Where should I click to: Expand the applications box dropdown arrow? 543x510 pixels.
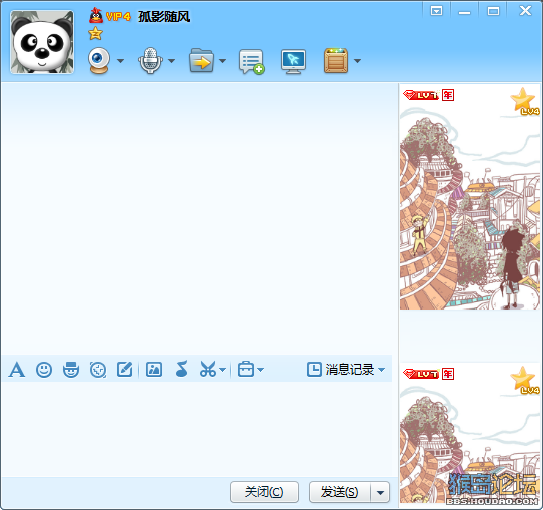click(x=357, y=61)
